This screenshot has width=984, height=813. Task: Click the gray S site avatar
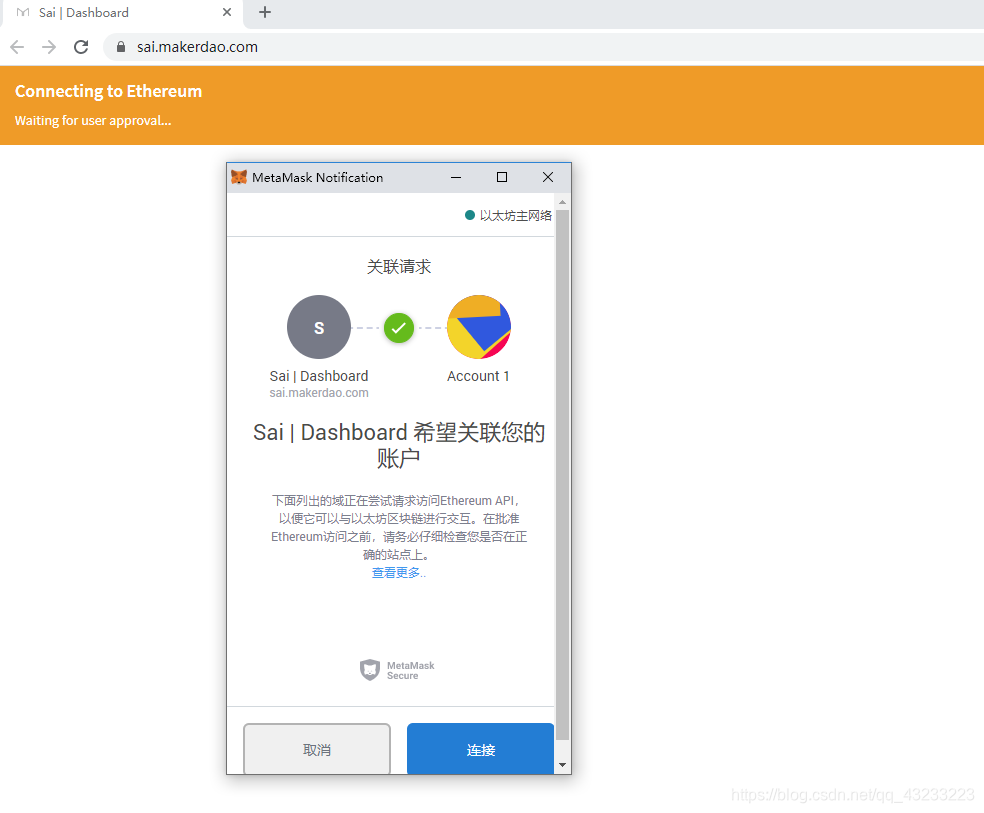(319, 327)
